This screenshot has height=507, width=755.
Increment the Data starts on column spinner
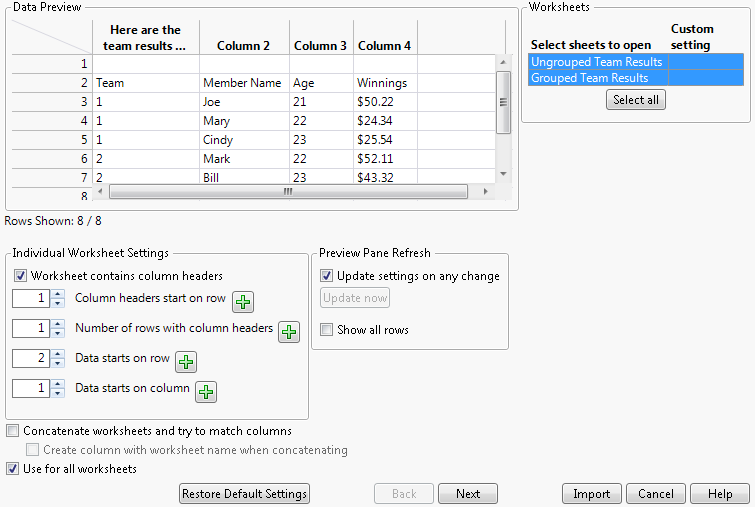tap(57, 384)
